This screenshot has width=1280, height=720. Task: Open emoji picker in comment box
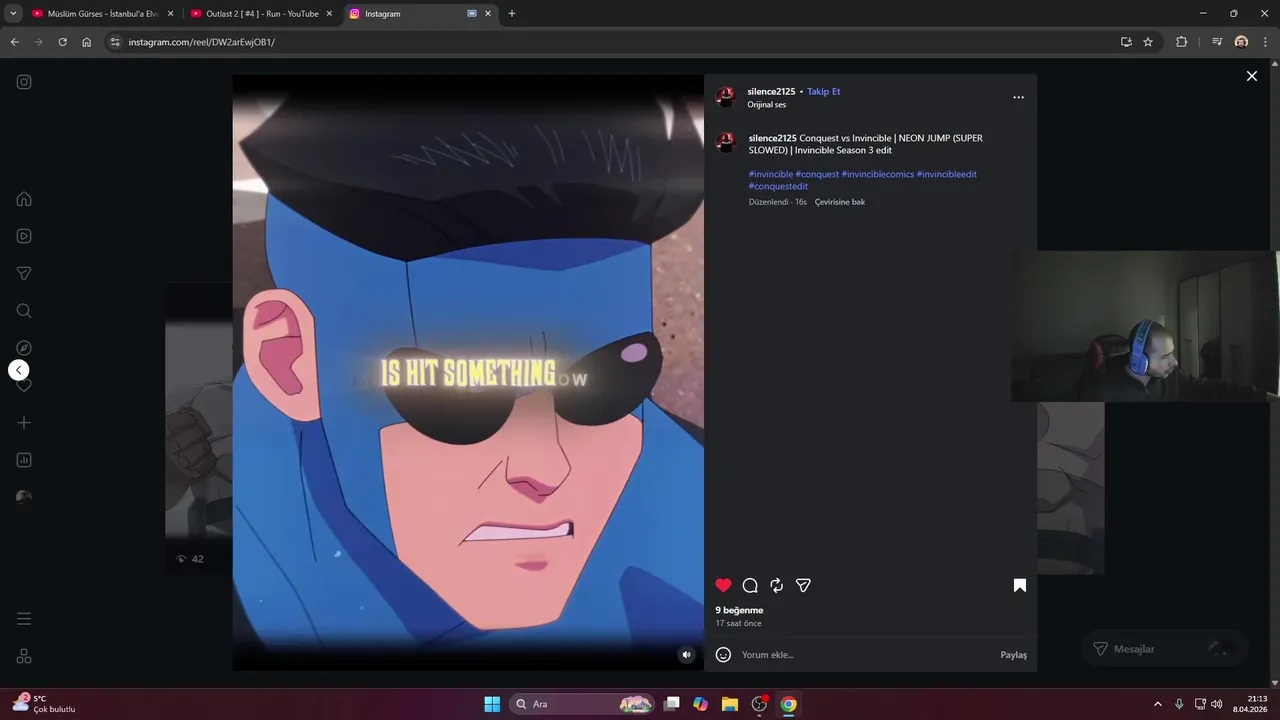coord(723,655)
